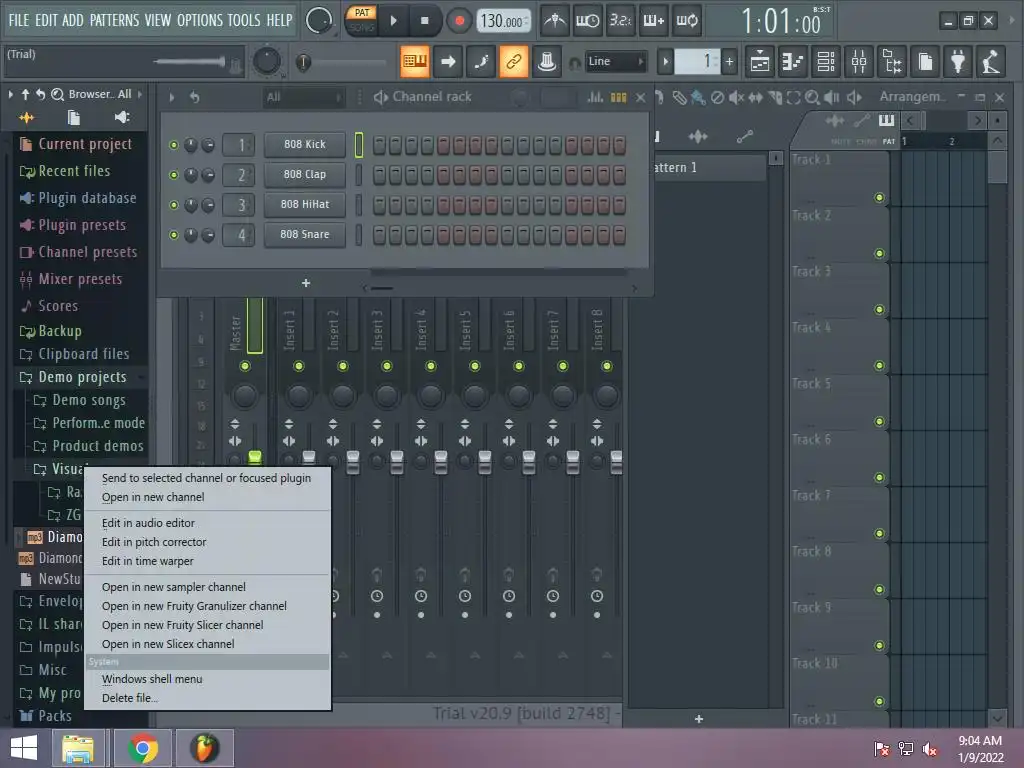
Task: Mute the 808 HiHat channel LED
Action: tap(174, 205)
